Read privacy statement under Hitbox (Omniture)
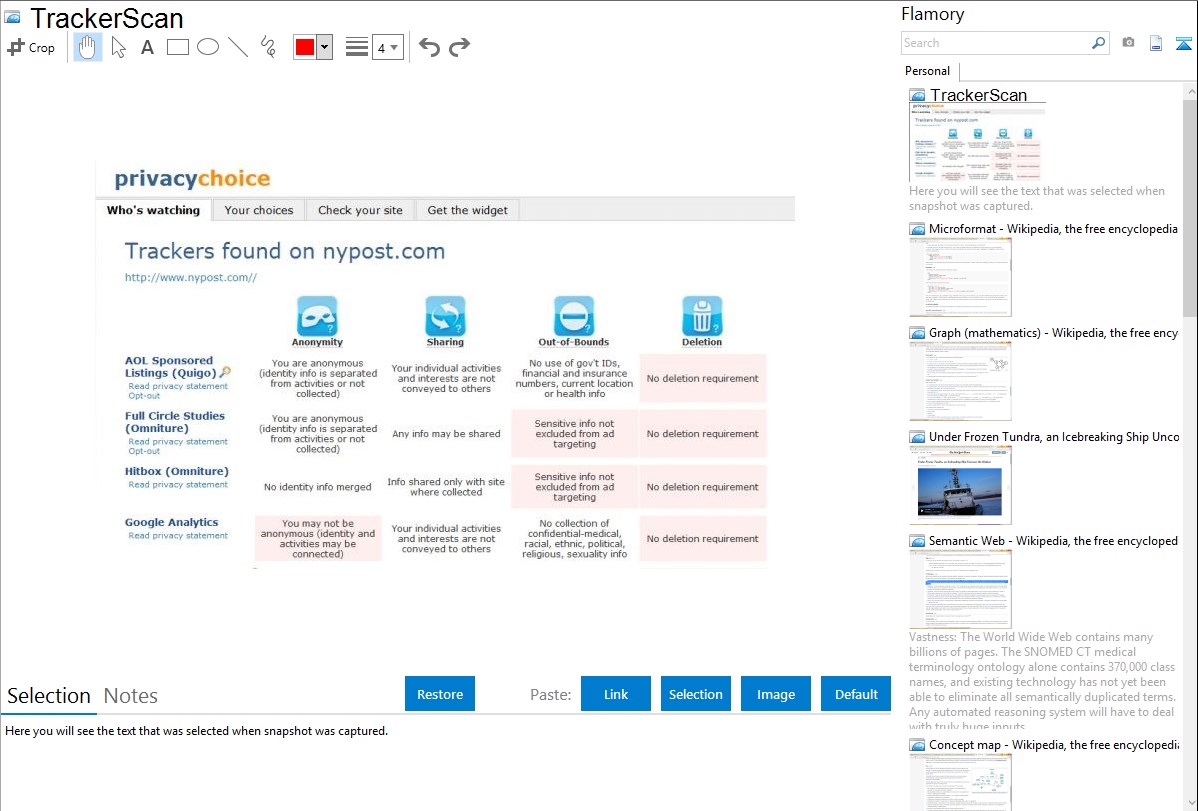This screenshot has width=1198, height=811. point(178,485)
